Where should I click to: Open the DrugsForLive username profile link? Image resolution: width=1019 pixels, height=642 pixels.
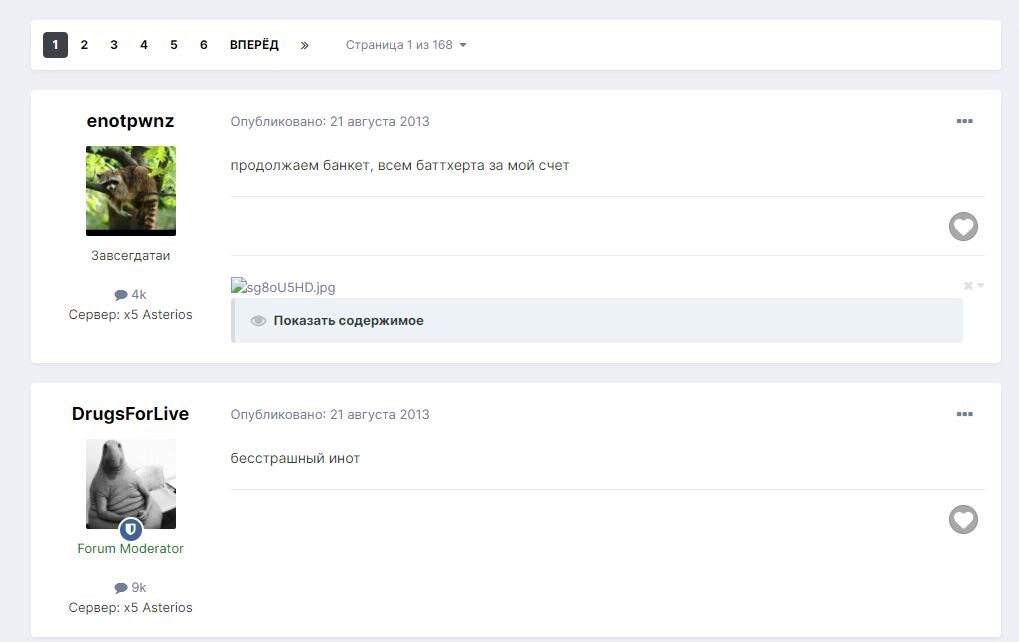point(130,414)
